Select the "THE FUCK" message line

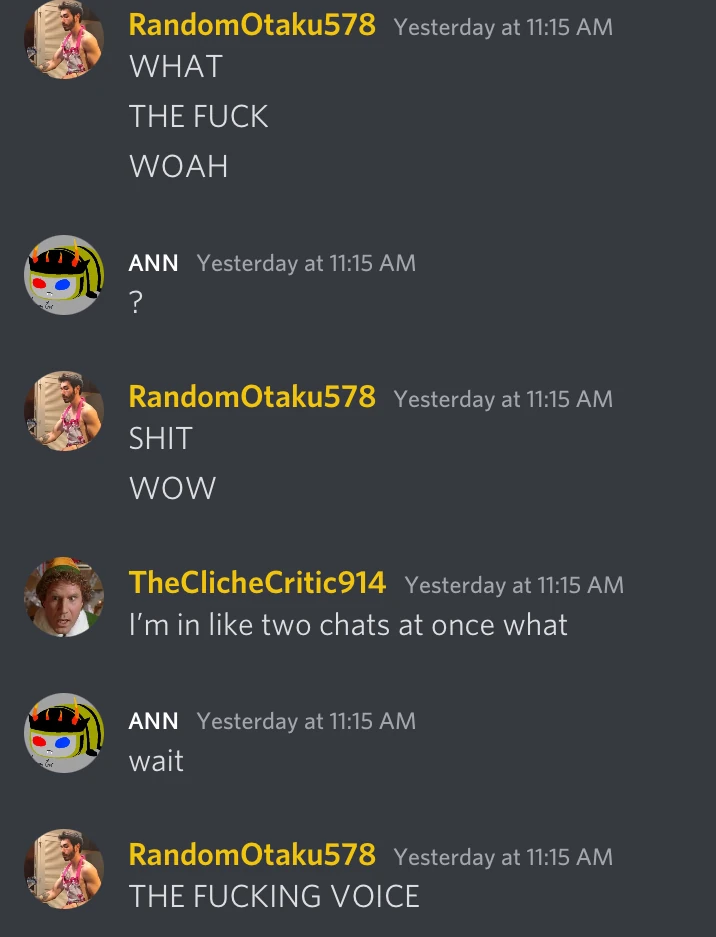pos(198,116)
